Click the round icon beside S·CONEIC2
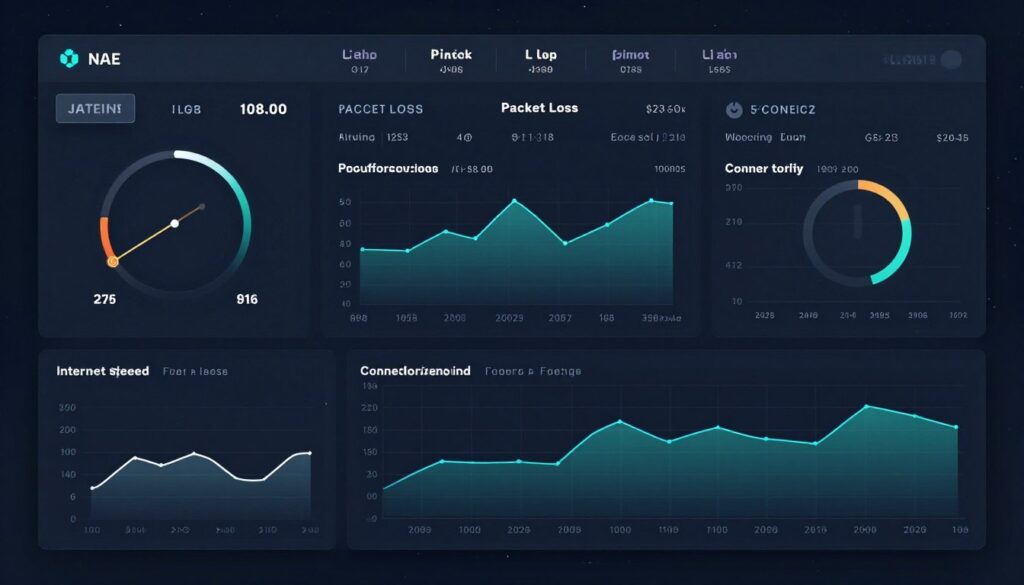This screenshot has width=1024, height=585. (734, 110)
